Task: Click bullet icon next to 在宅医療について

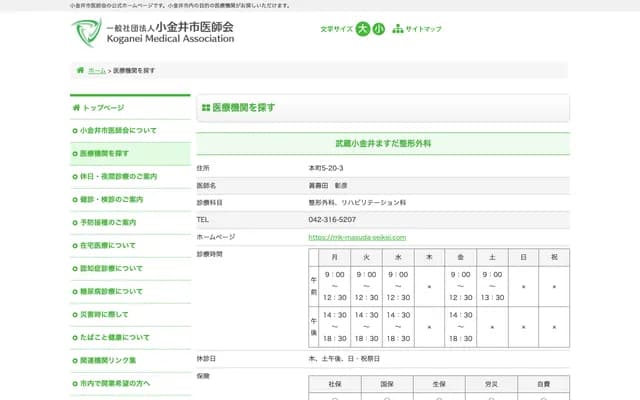Action: [75, 245]
